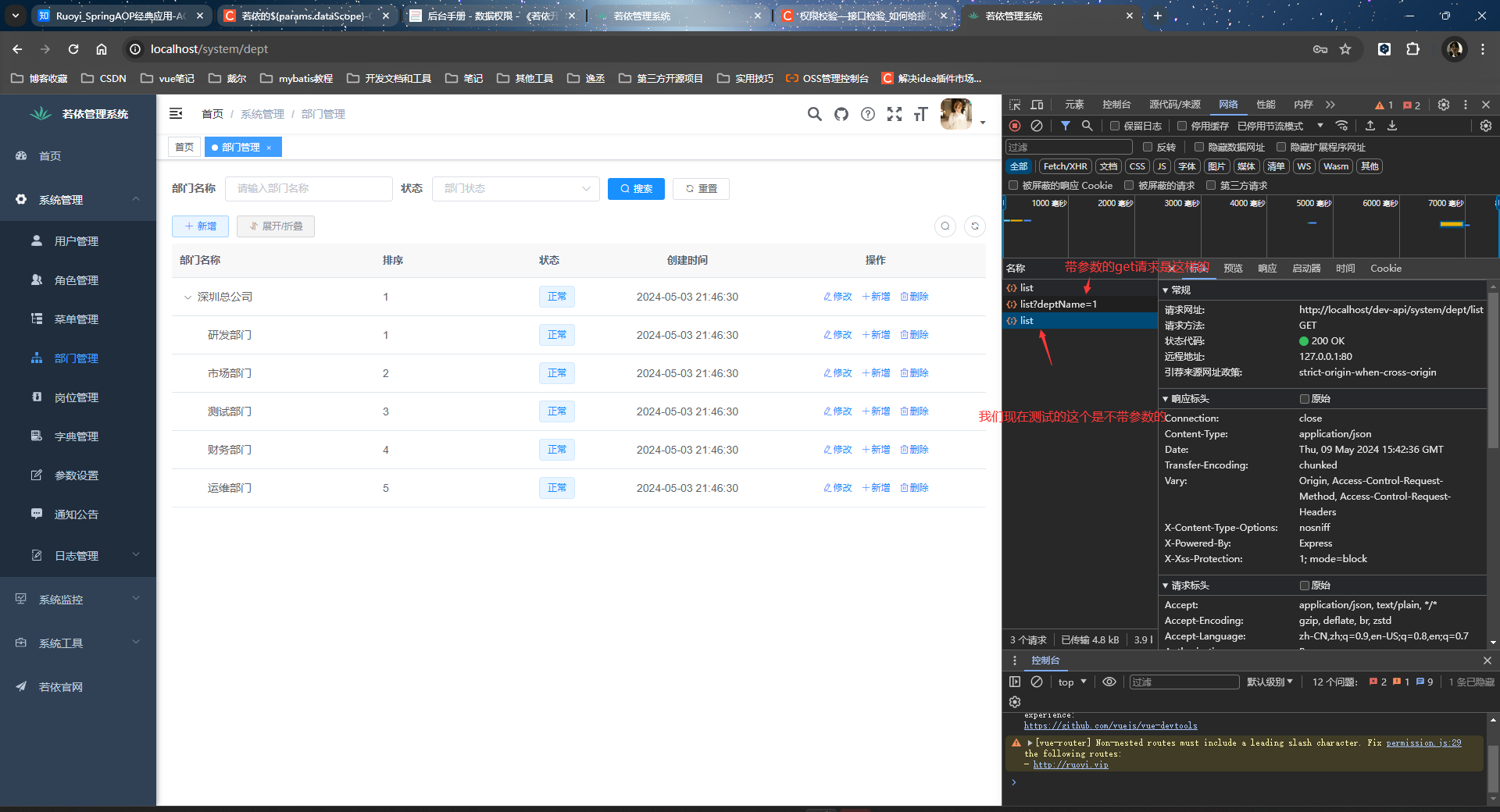Expand the 日志管理 submenu

coord(78,555)
